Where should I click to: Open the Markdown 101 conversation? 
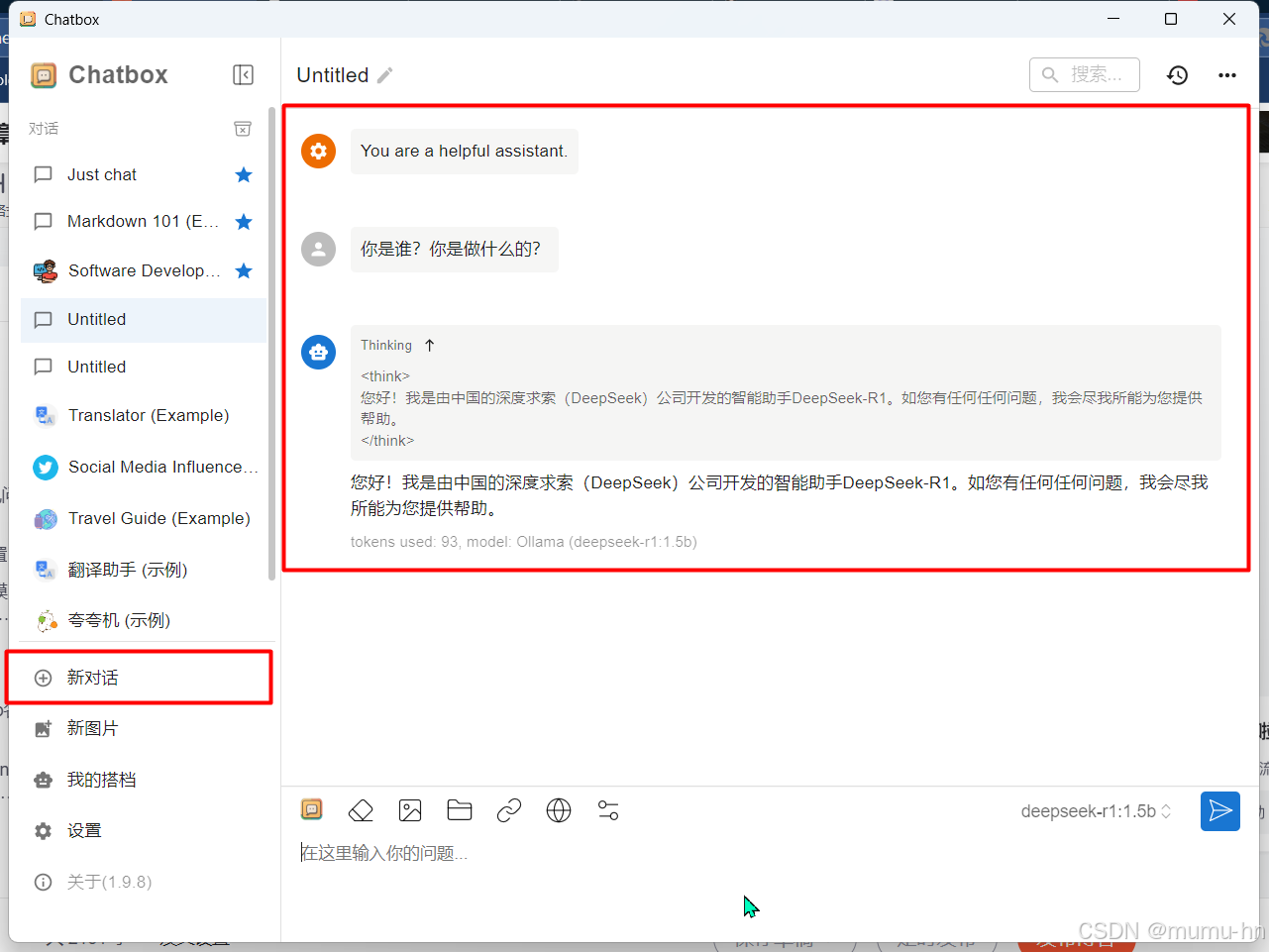click(144, 222)
